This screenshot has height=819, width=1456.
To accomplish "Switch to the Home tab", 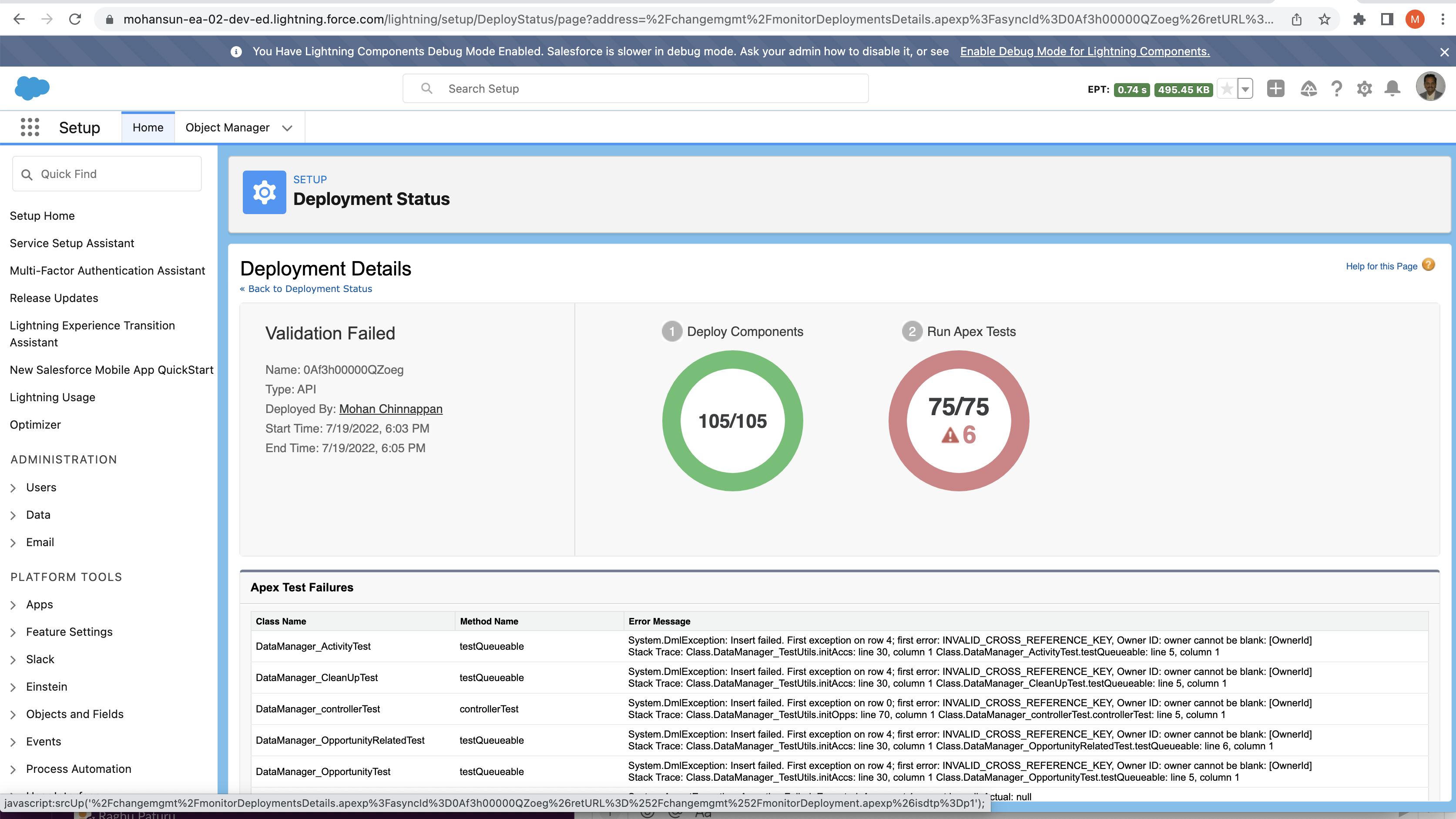I will pos(148,128).
